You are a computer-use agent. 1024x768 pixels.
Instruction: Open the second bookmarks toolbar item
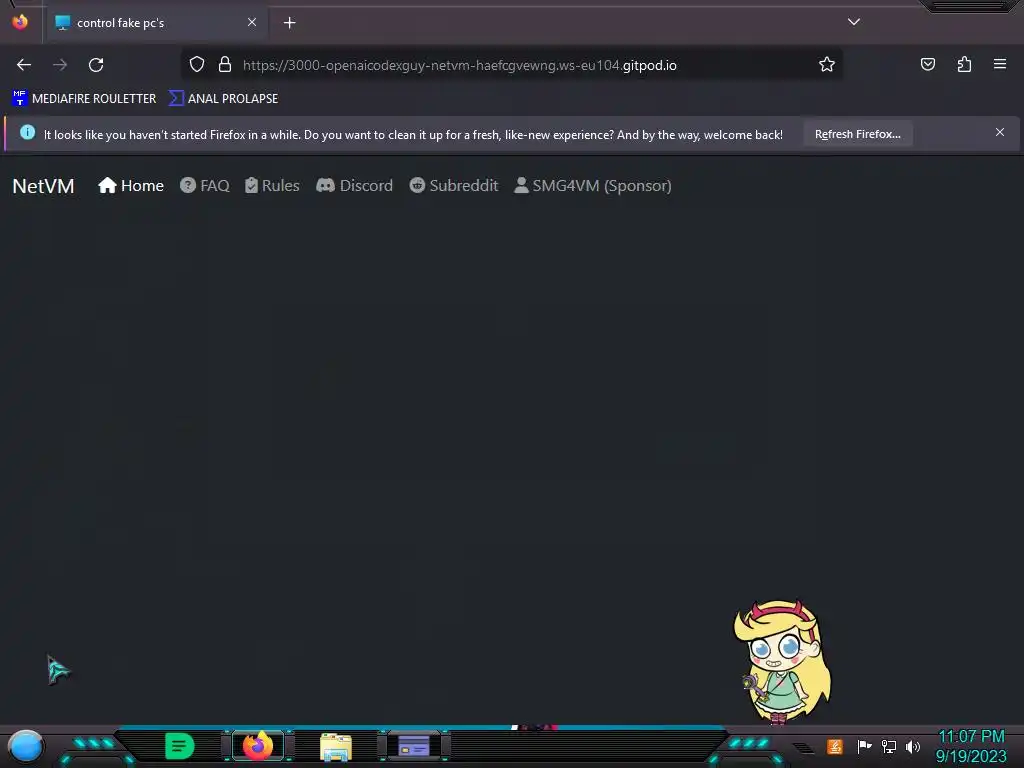(223, 99)
